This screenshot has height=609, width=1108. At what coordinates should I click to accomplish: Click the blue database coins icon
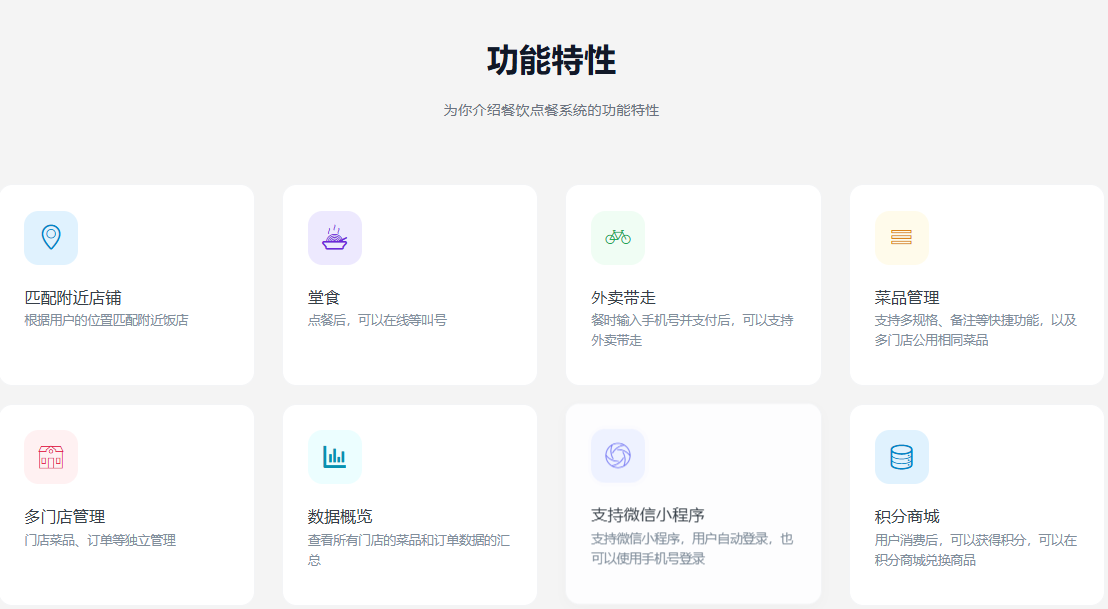(x=901, y=457)
